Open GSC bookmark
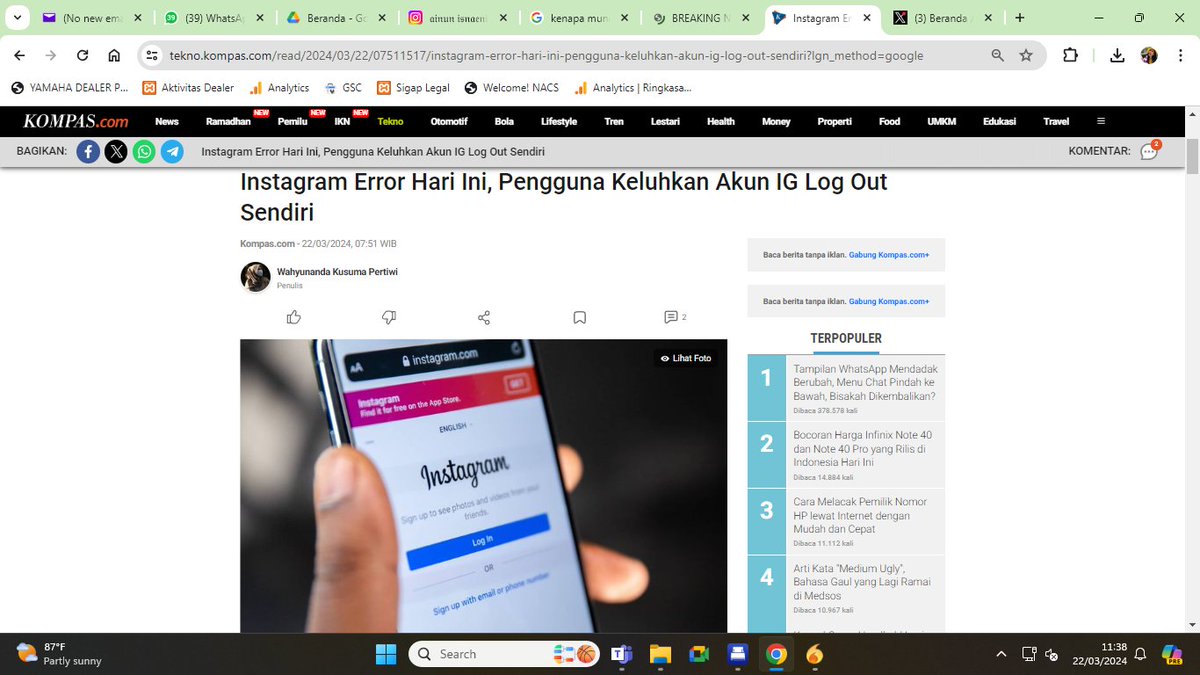Viewport: 1200px width, 675px height. [x=343, y=87]
